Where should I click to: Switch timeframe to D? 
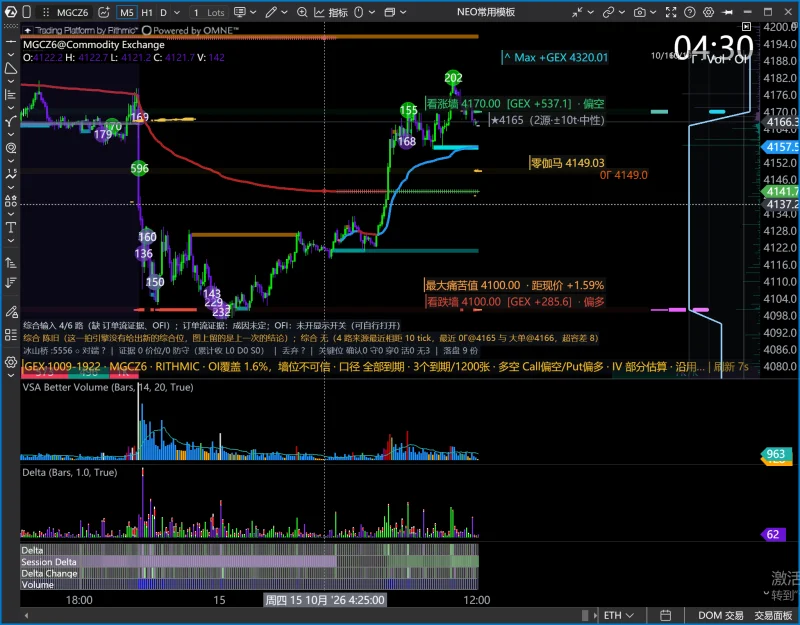click(x=163, y=12)
